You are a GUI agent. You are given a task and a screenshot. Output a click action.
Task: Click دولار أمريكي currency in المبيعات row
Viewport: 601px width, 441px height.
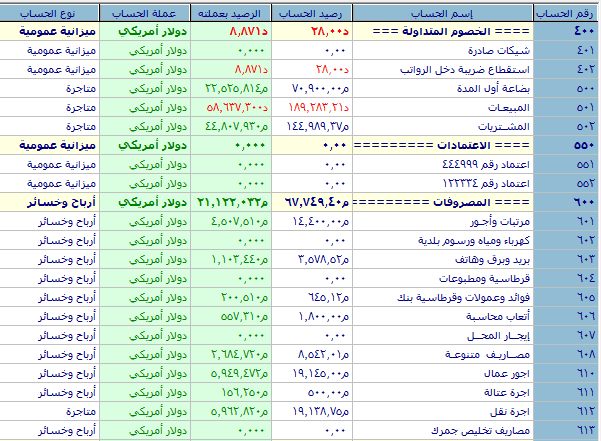(145, 107)
